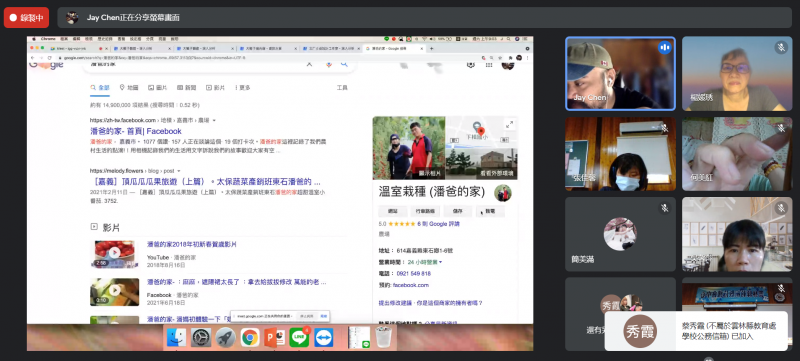800x361 pixels.
Task: Expand the 更多 search options
Action: point(242,88)
